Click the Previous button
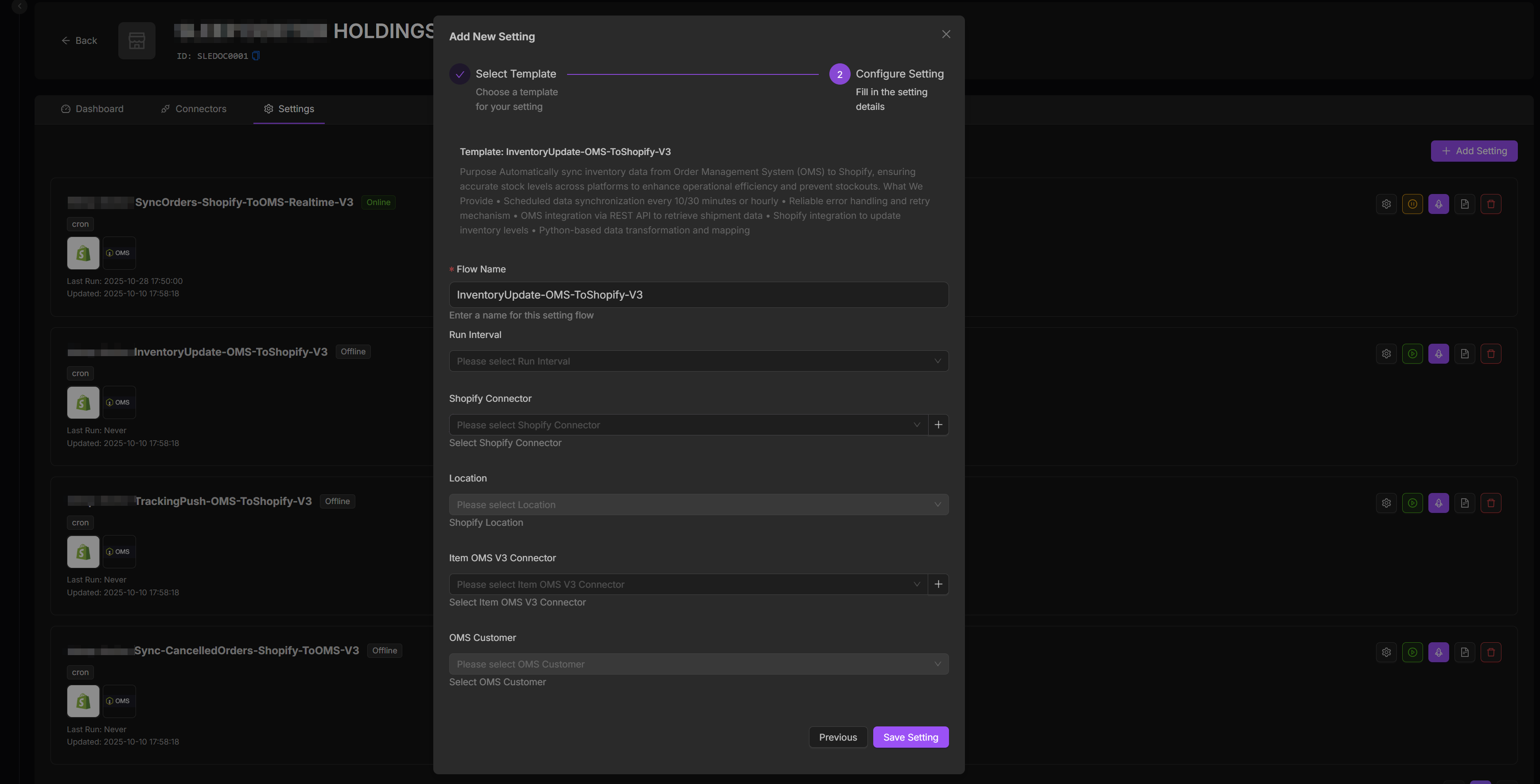1540x784 pixels. tap(837, 737)
